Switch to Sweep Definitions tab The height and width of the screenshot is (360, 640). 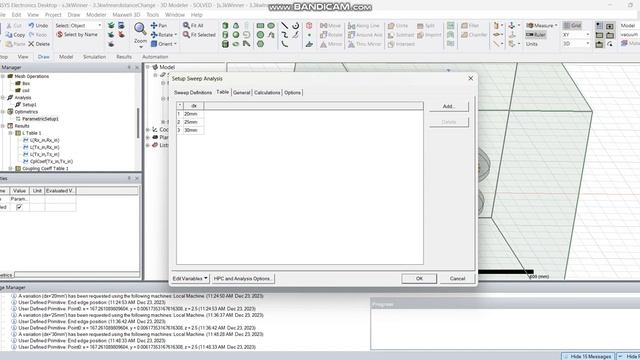(193, 93)
